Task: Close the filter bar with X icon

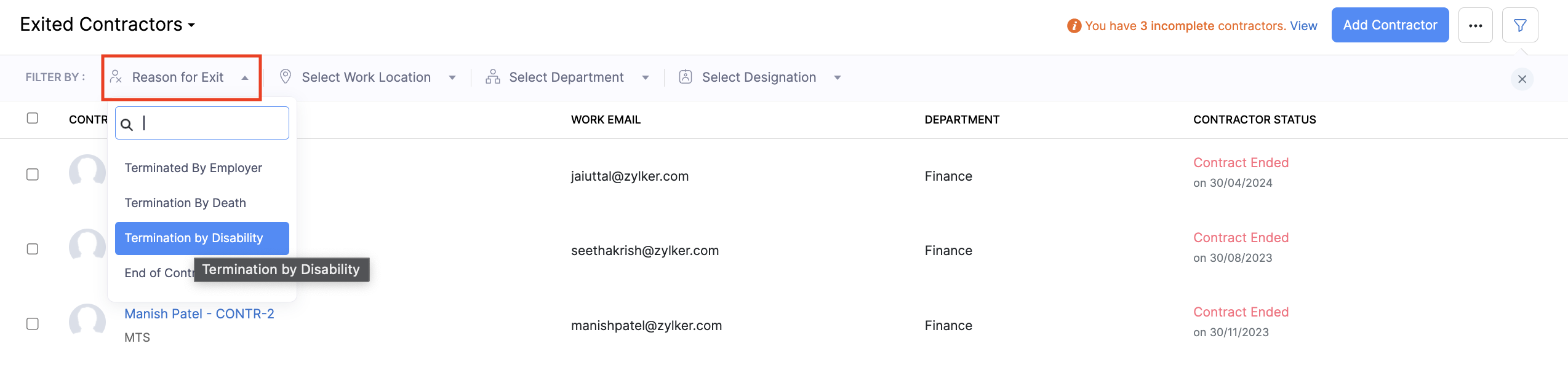Action: click(1522, 79)
